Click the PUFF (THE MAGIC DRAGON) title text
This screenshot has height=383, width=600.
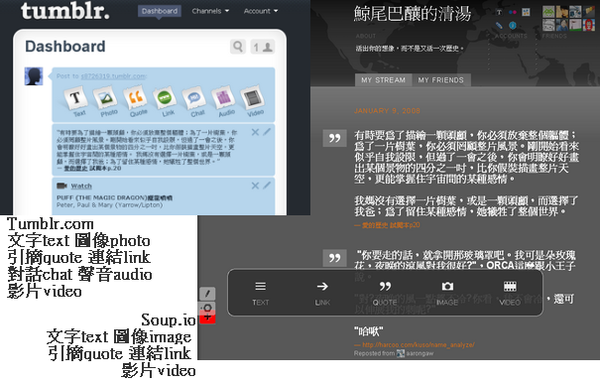coord(114,198)
